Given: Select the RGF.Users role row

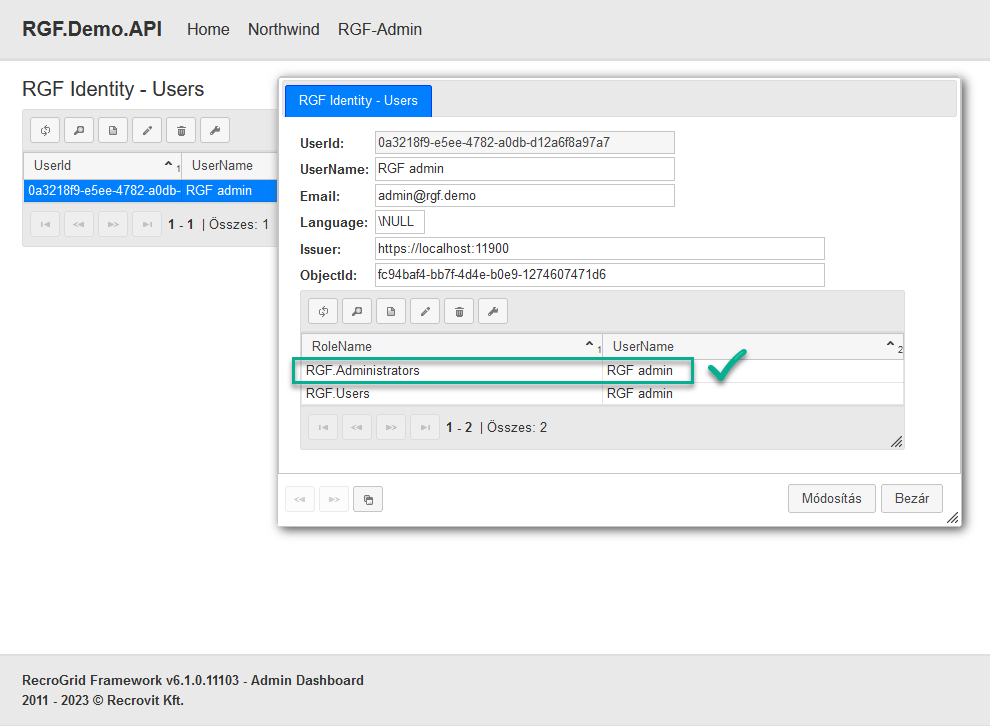Looking at the screenshot, I should (x=450, y=394).
